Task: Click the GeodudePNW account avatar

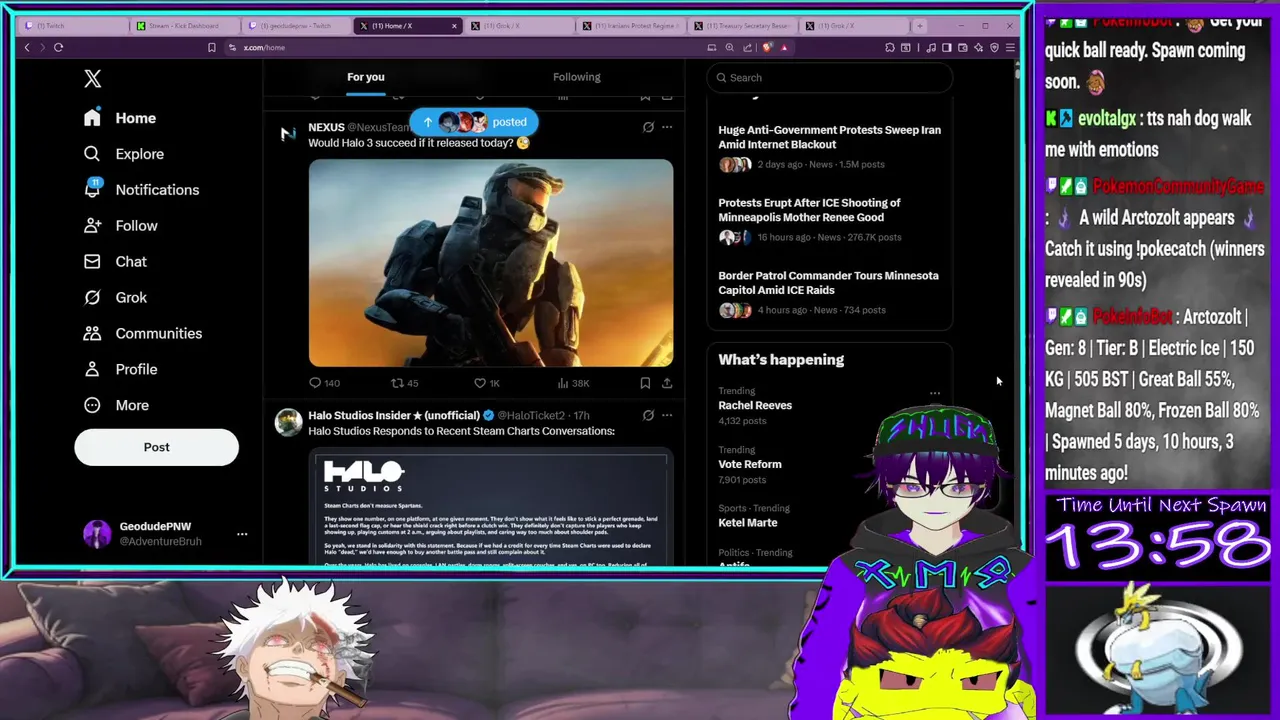Action: pos(97,534)
